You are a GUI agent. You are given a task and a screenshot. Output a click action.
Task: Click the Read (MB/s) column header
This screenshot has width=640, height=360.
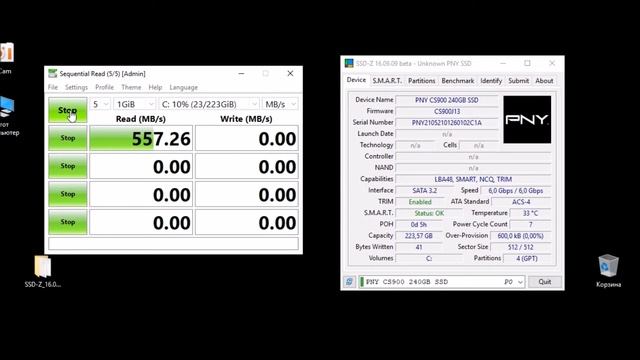click(x=141, y=119)
